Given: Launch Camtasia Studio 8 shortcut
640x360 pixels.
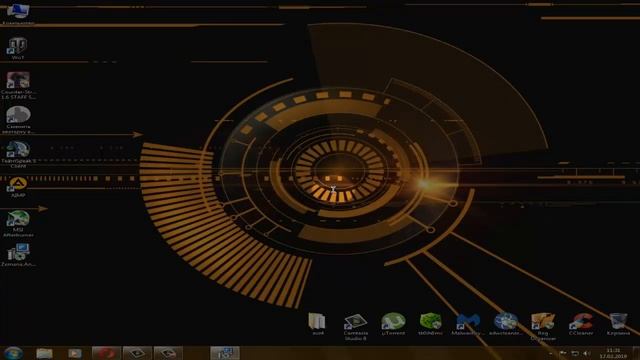Looking at the screenshot, I should [x=356, y=327].
